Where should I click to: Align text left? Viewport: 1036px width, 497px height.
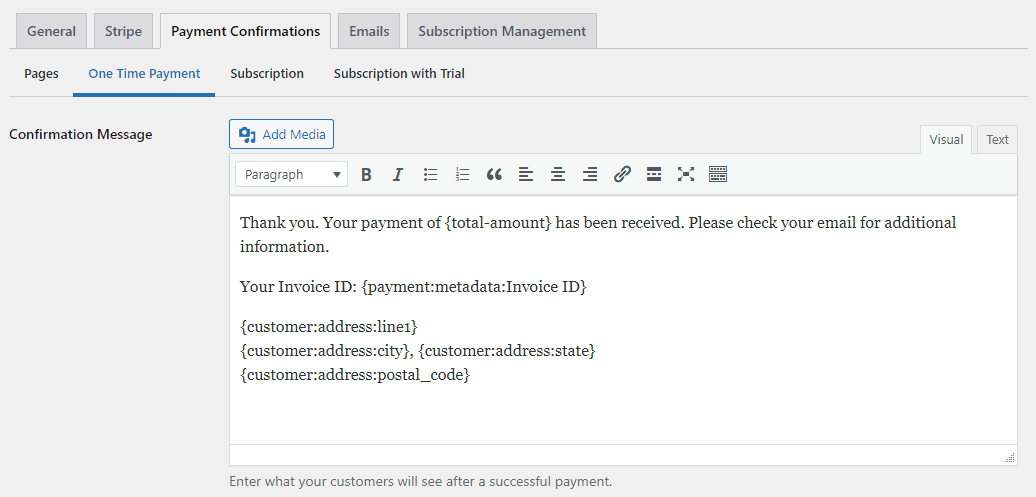[x=526, y=174]
